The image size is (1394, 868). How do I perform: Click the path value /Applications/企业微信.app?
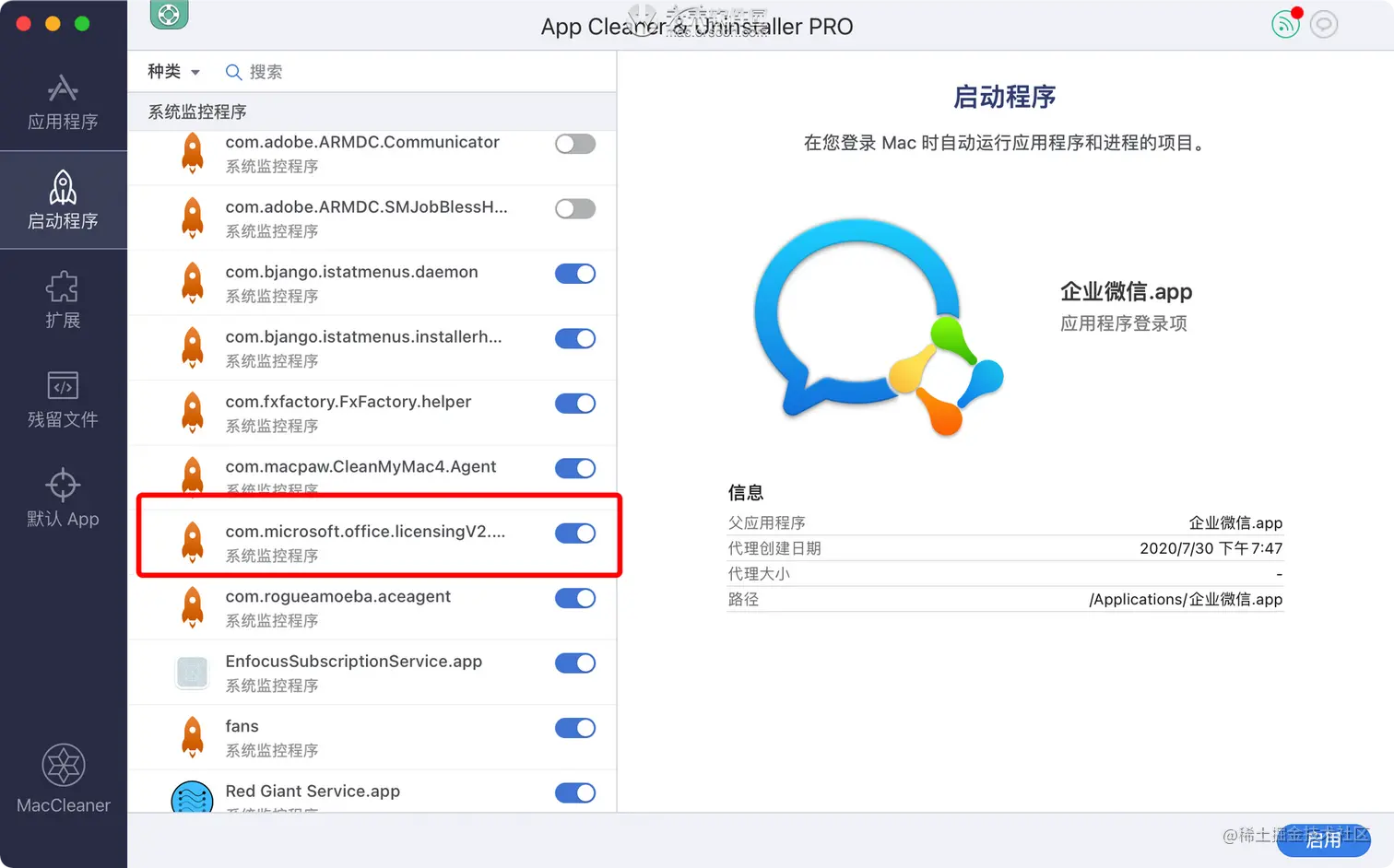pyautogui.click(x=1186, y=599)
